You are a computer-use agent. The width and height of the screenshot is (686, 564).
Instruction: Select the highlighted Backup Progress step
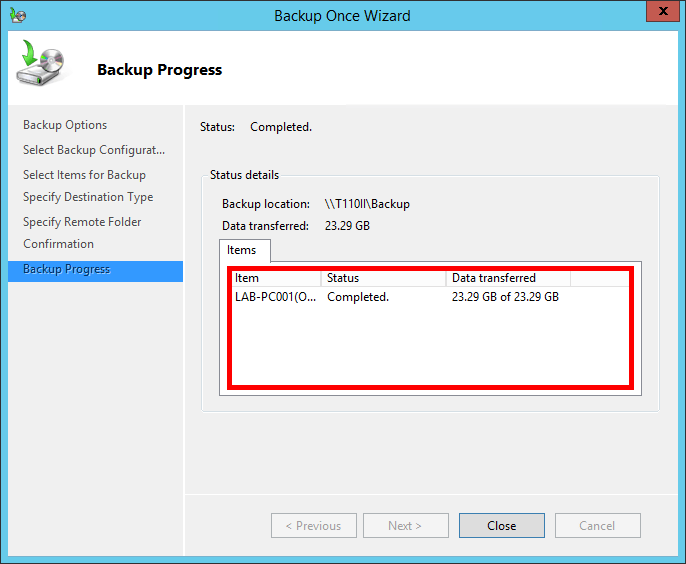pyautogui.click(x=95, y=271)
